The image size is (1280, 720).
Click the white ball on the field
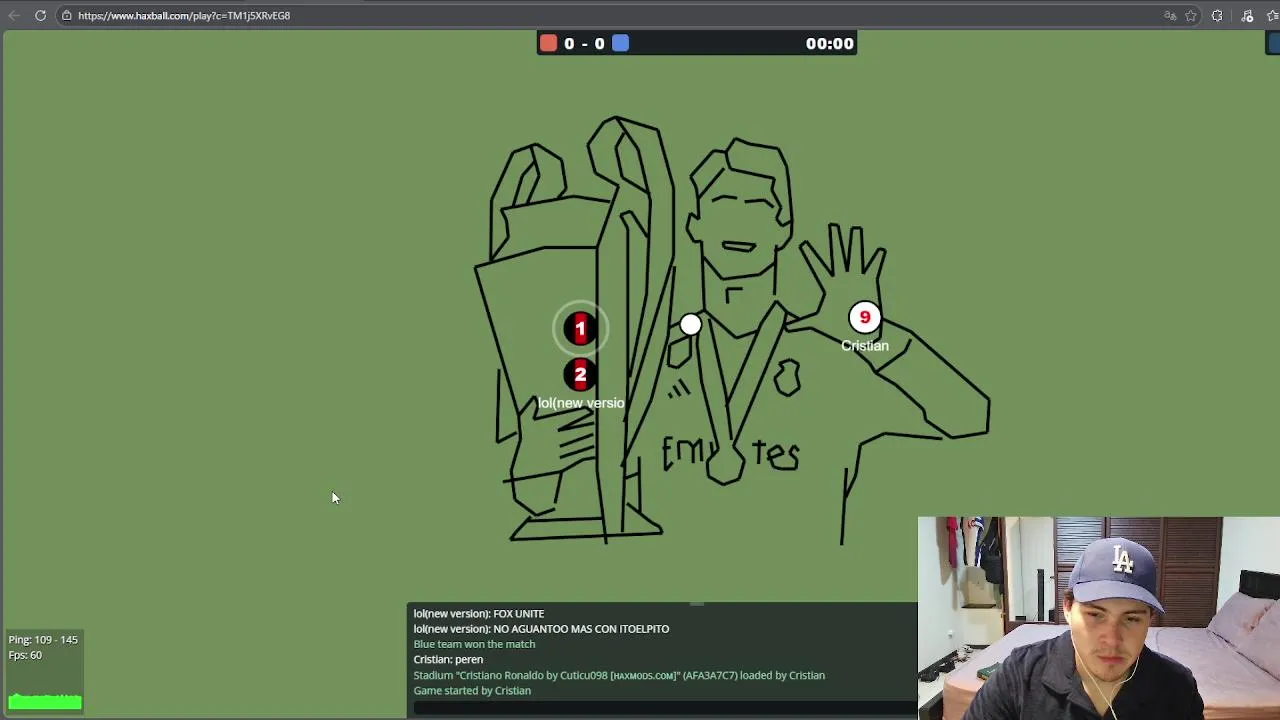point(690,324)
